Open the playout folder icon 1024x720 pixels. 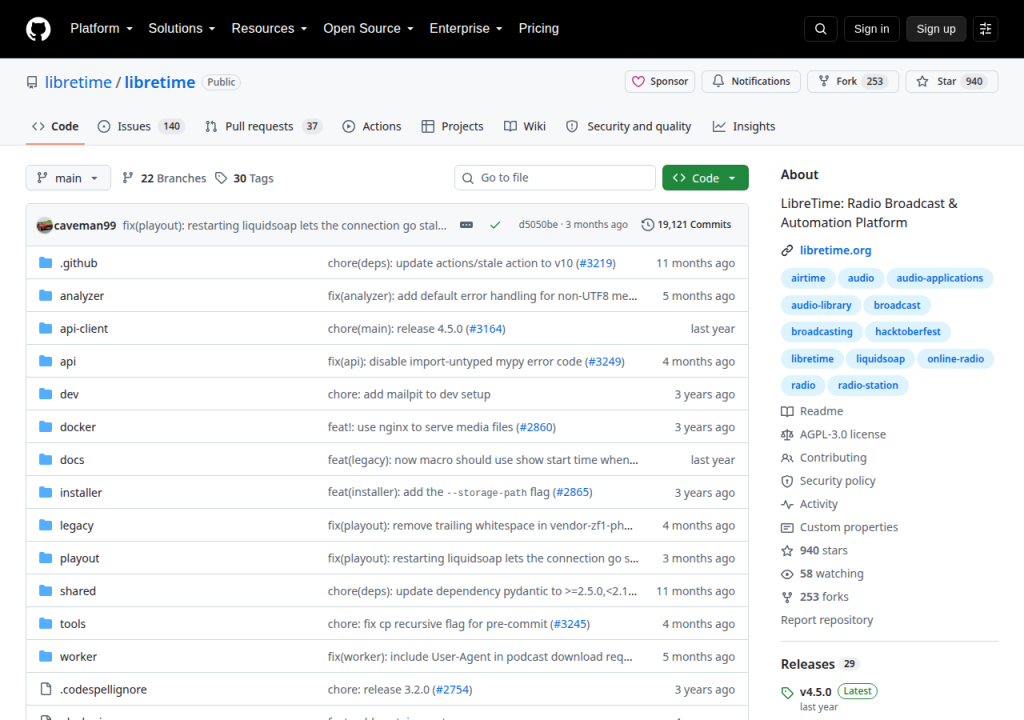click(45, 558)
